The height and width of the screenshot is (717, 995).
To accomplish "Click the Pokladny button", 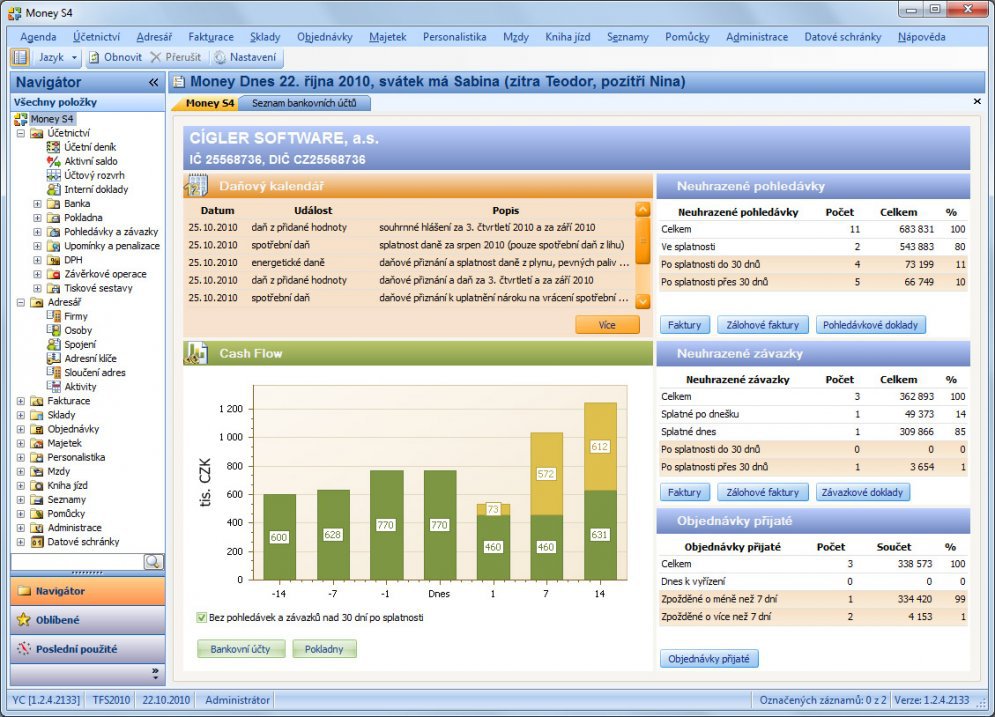I will (x=324, y=649).
